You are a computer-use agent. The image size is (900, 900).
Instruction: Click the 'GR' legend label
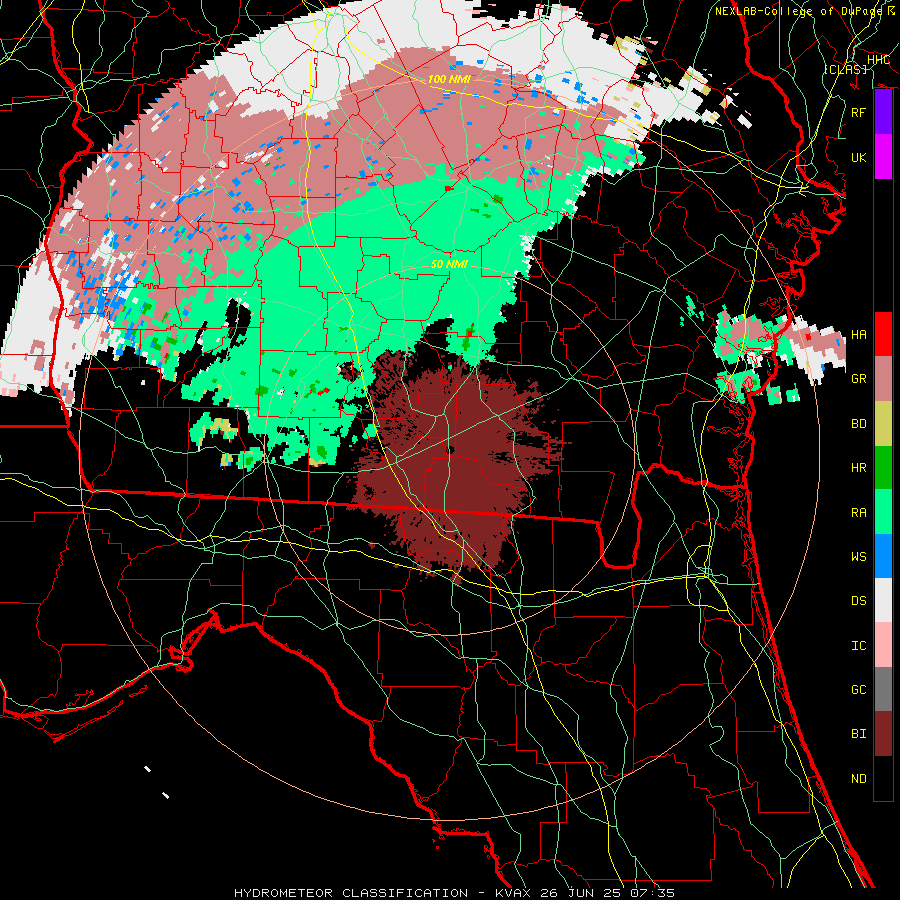click(x=859, y=379)
